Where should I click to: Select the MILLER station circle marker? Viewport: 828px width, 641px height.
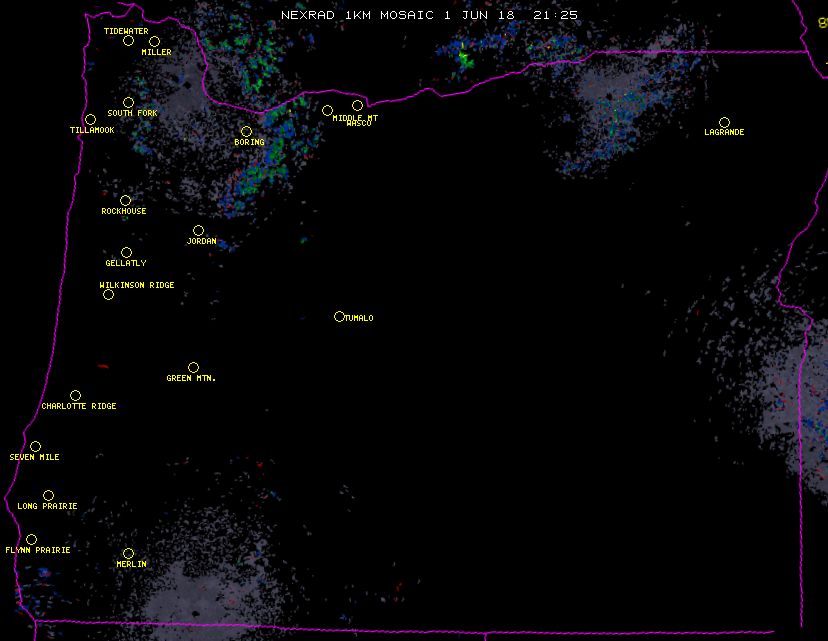154,41
